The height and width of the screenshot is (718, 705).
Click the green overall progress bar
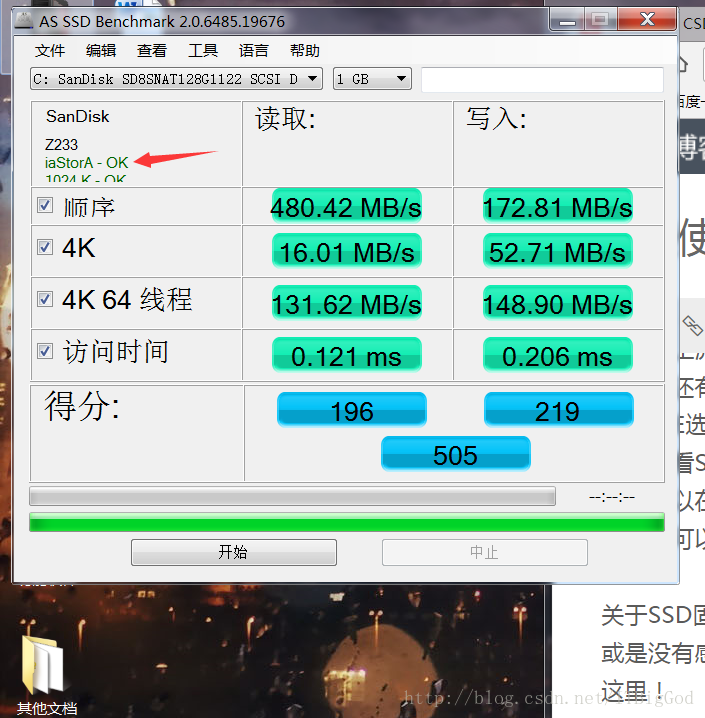[x=347, y=522]
